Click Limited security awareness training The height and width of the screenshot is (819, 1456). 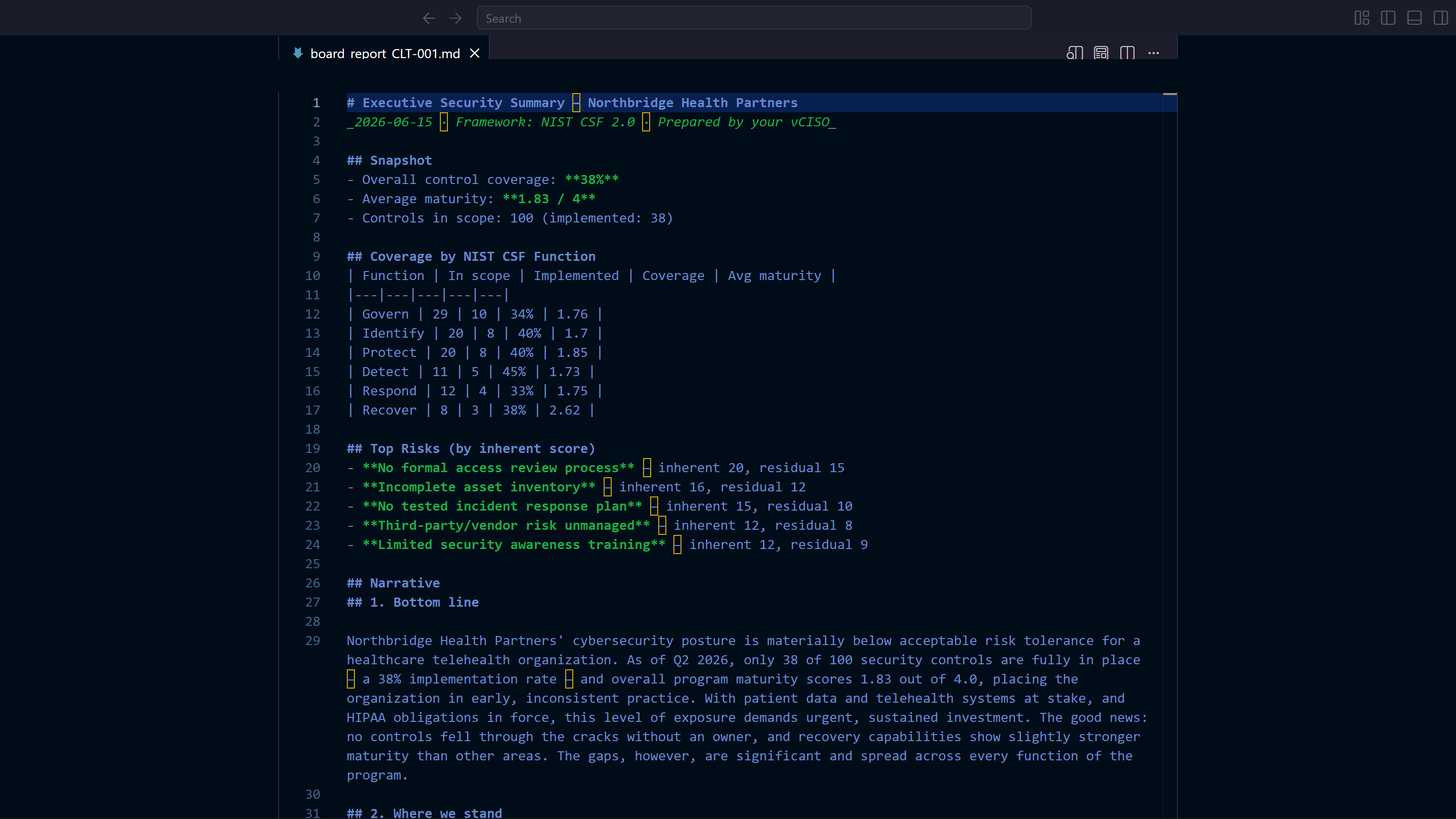tap(514, 545)
